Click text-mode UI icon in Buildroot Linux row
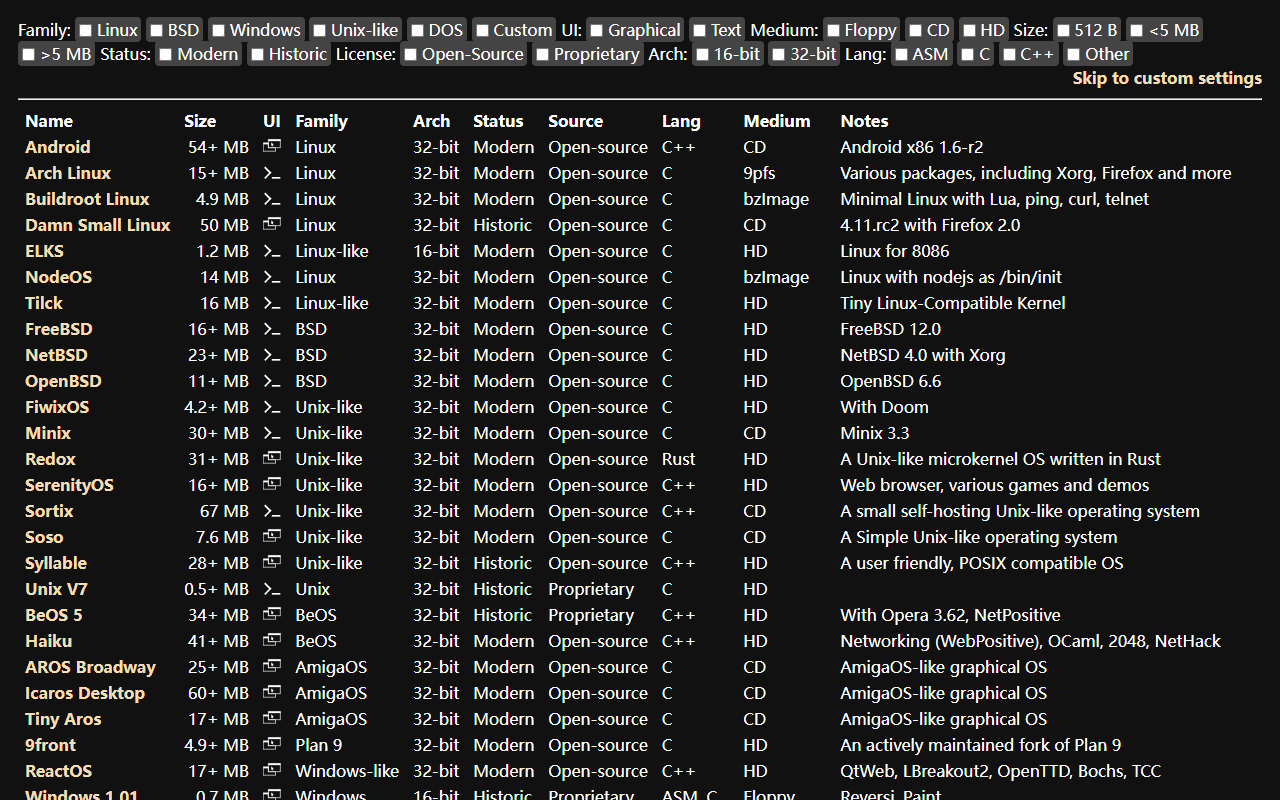 [272, 199]
